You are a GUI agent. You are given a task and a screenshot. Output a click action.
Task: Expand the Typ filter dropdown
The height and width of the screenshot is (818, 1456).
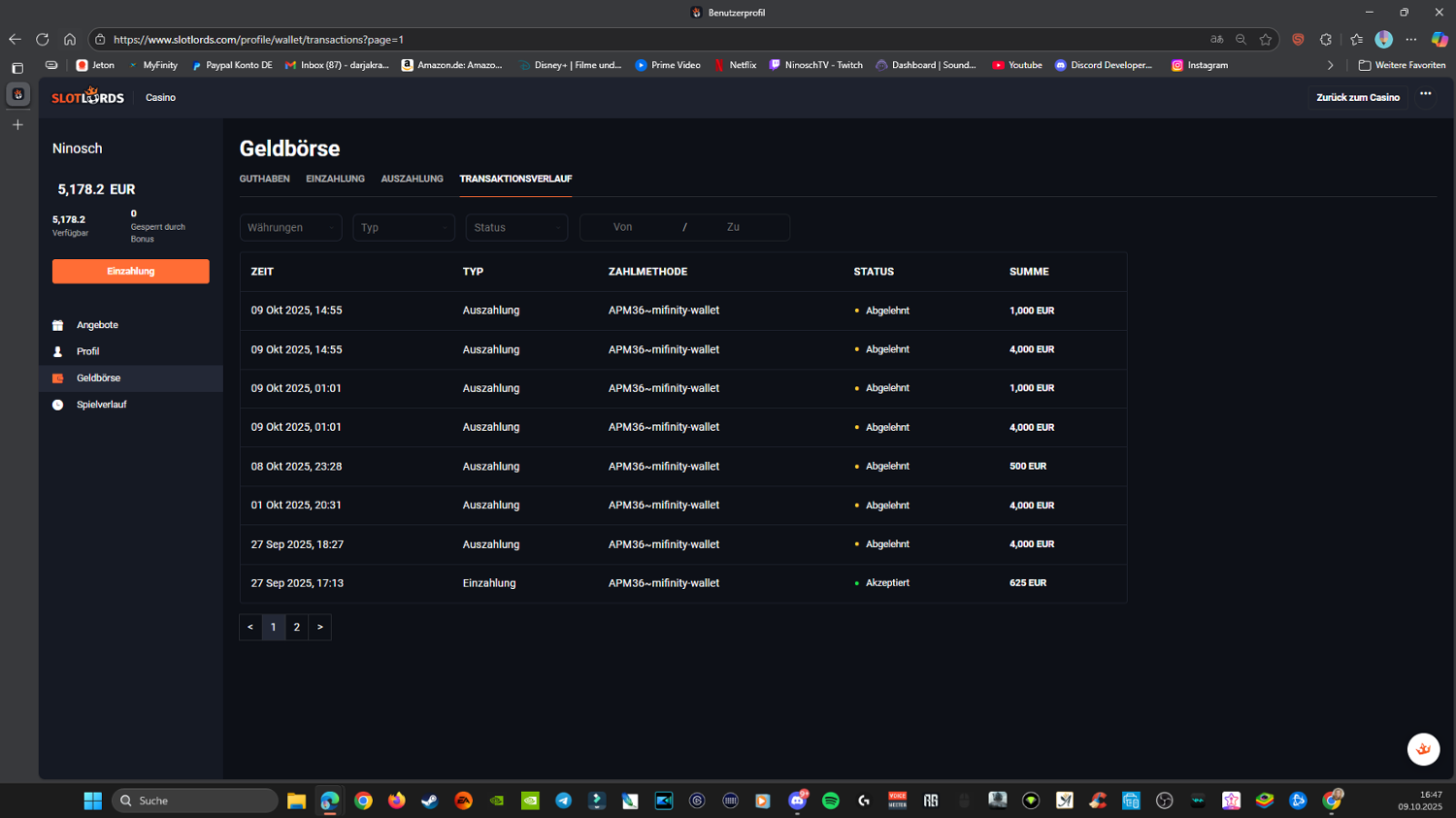pyautogui.click(x=403, y=227)
